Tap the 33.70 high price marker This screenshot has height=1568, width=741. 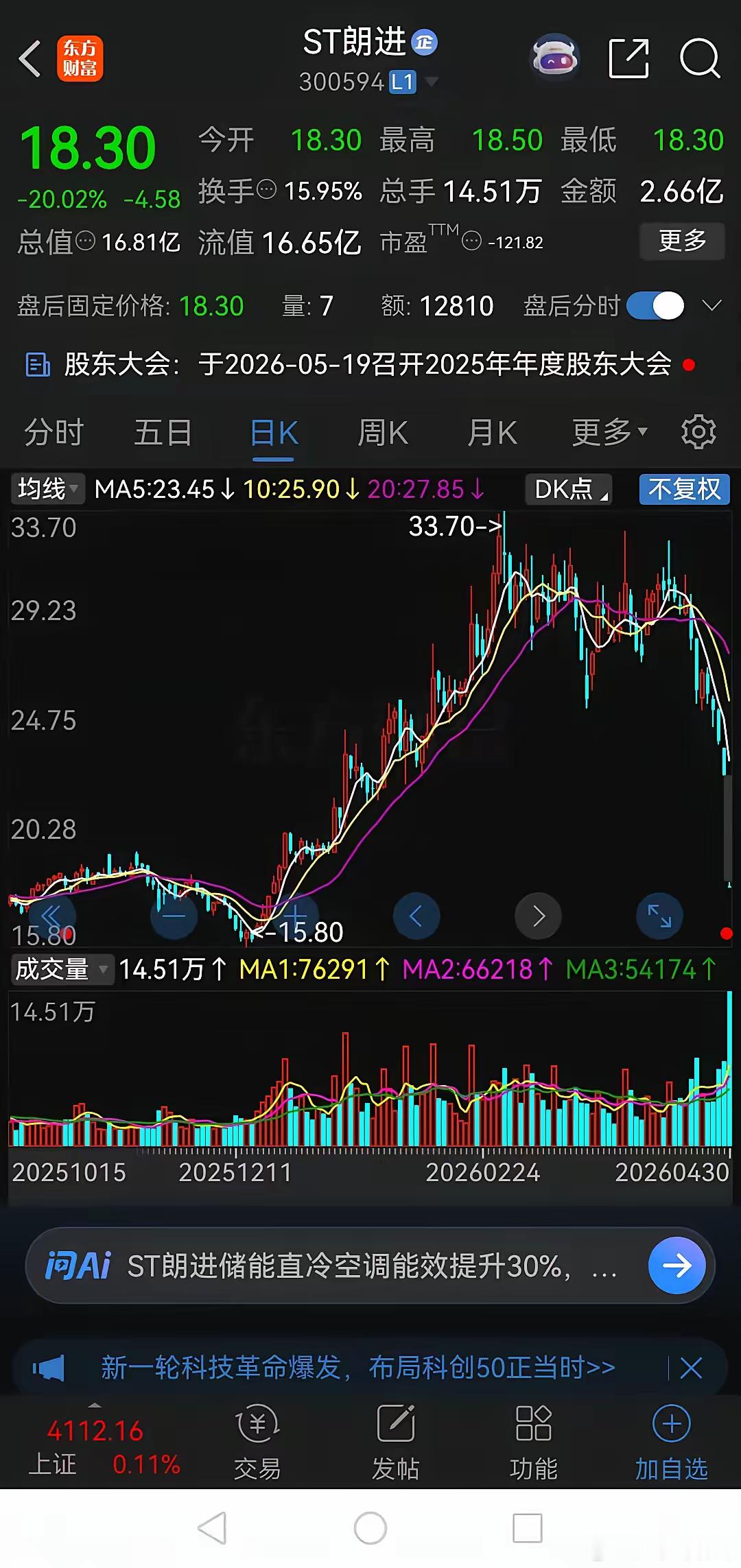pyautogui.click(x=456, y=526)
